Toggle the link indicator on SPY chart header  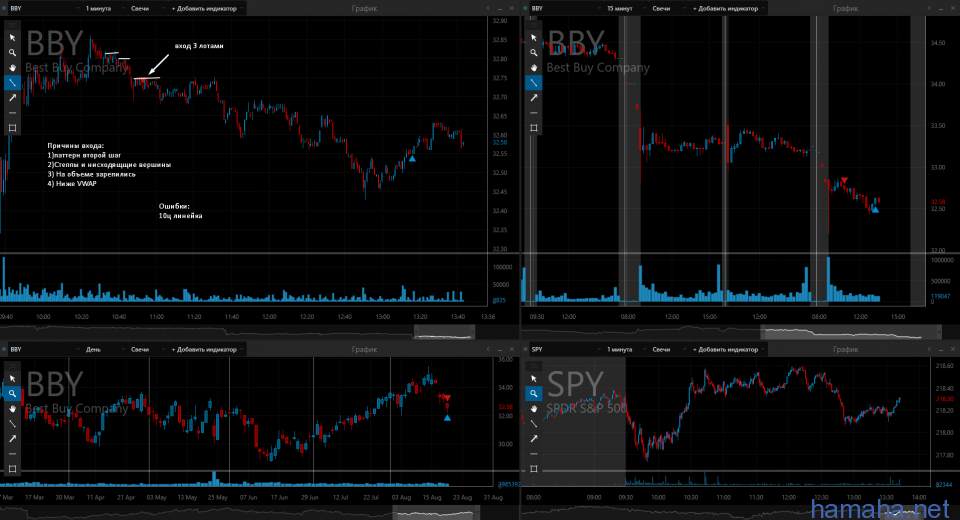526,349
